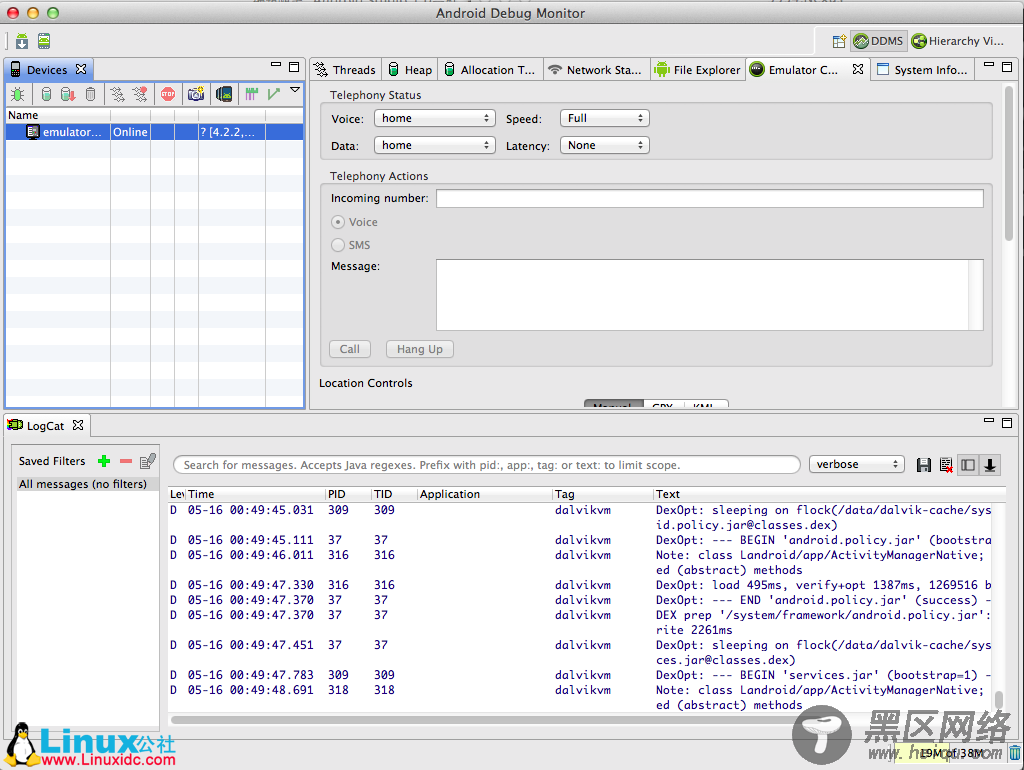
Task: Click the Incoming number field
Action: coord(709,199)
